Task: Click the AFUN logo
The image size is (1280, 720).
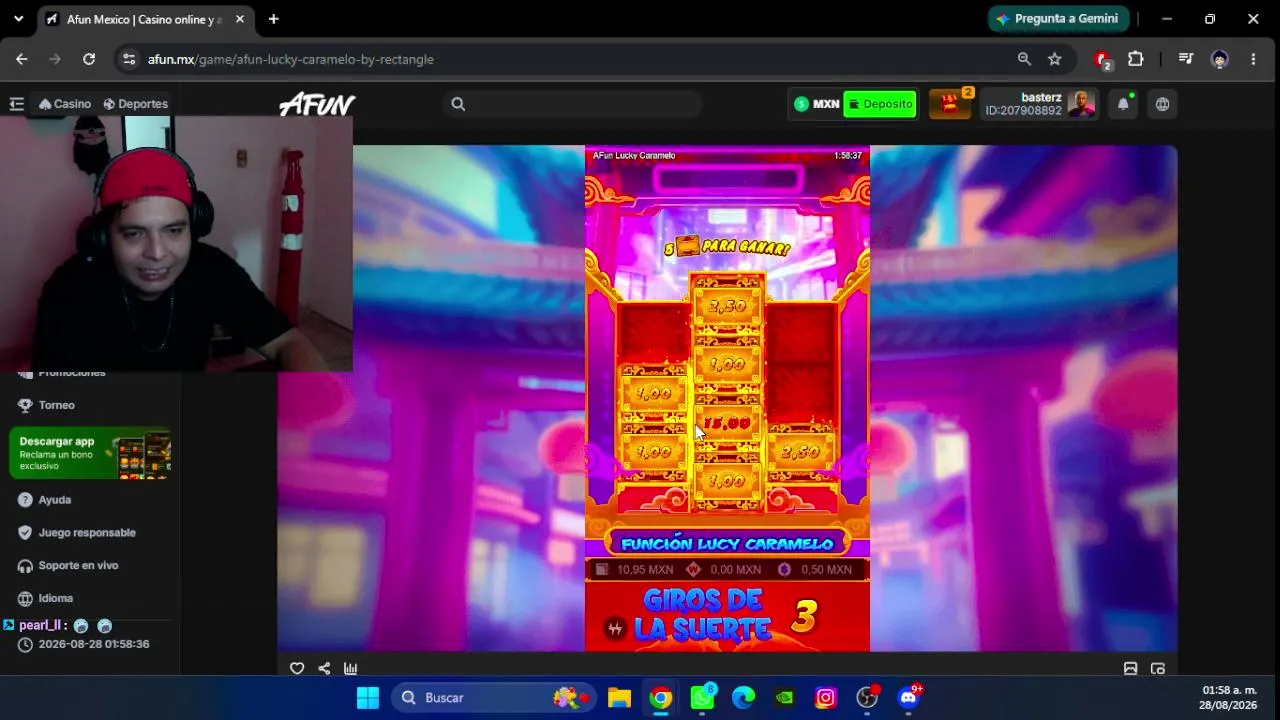Action: click(x=317, y=104)
